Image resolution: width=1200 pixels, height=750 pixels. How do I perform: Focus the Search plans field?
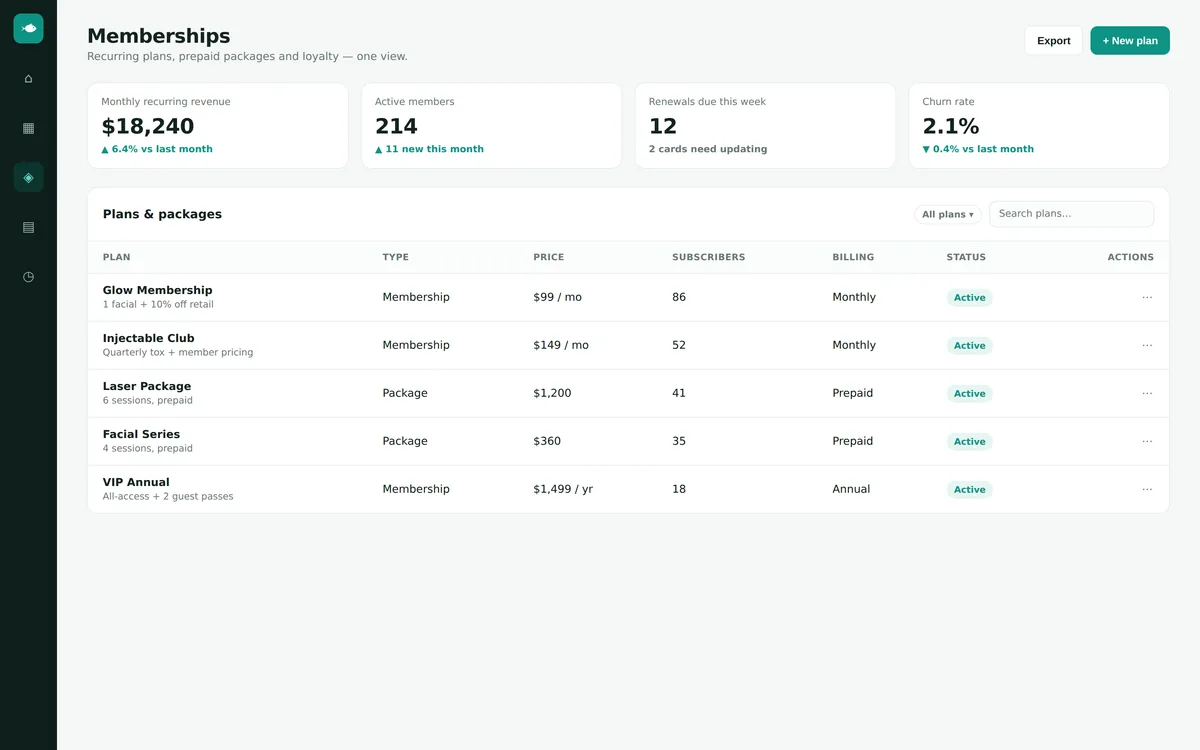1071,214
